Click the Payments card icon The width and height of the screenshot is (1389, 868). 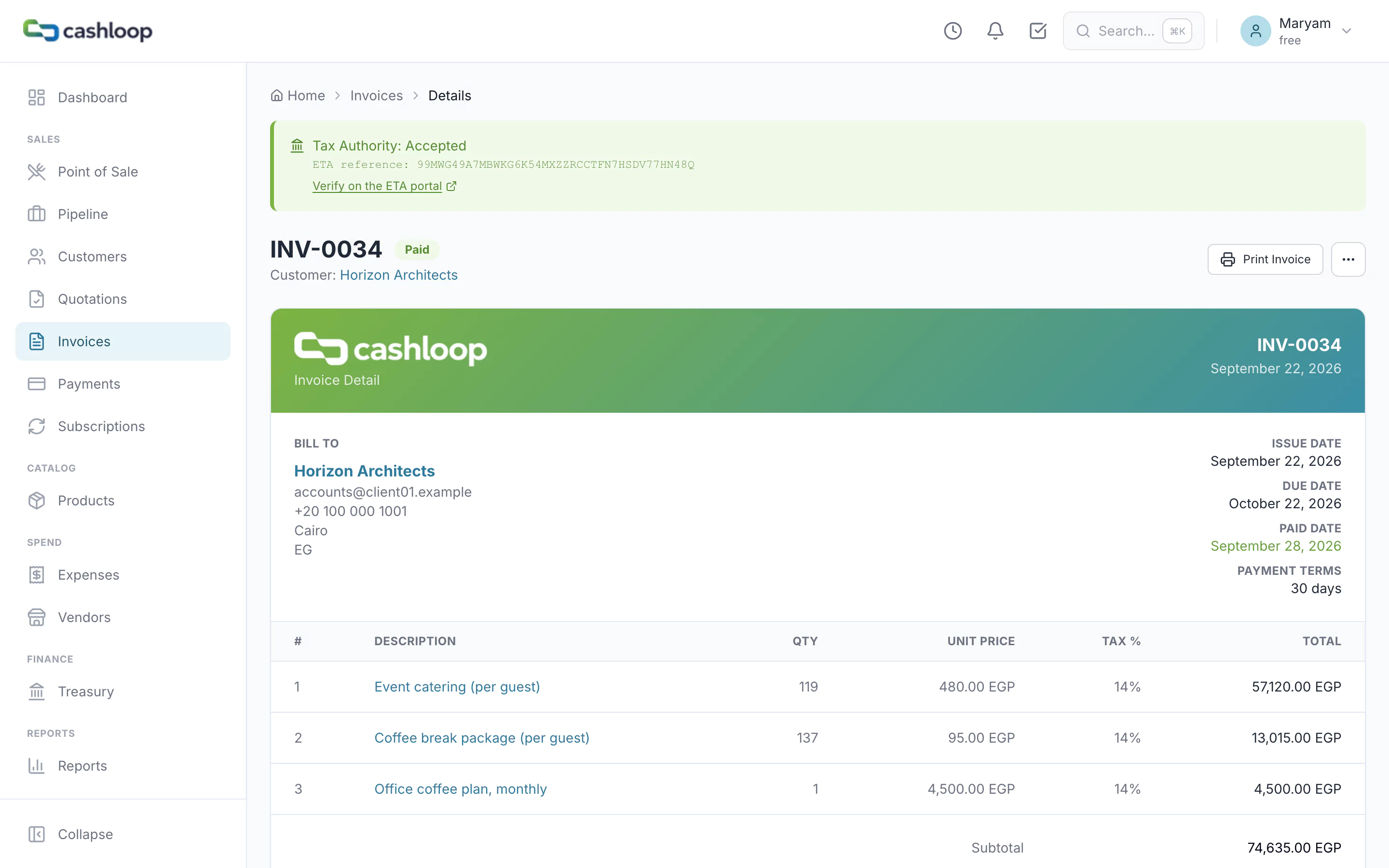click(x=37, y=384)
